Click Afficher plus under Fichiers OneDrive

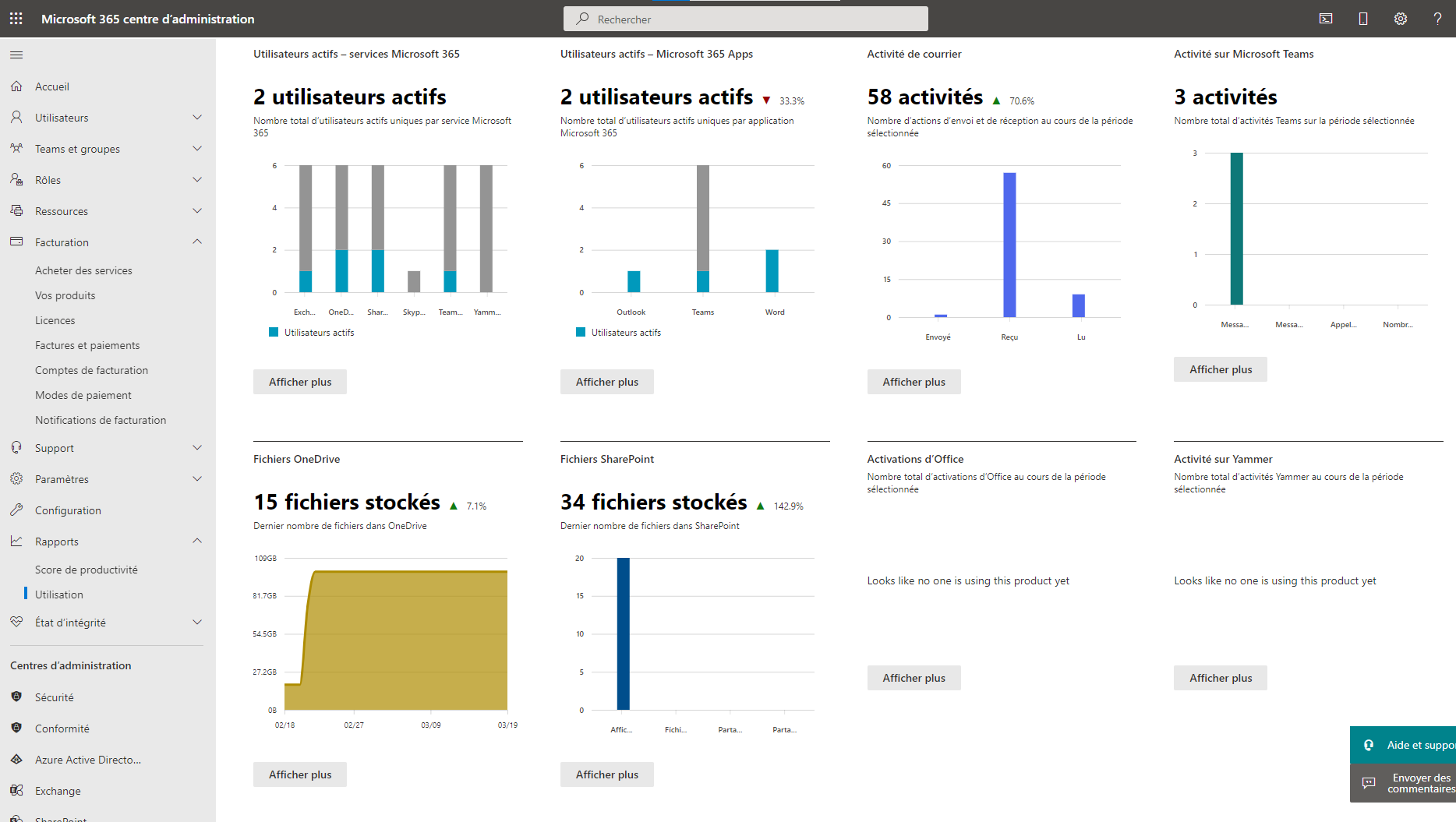300,774
